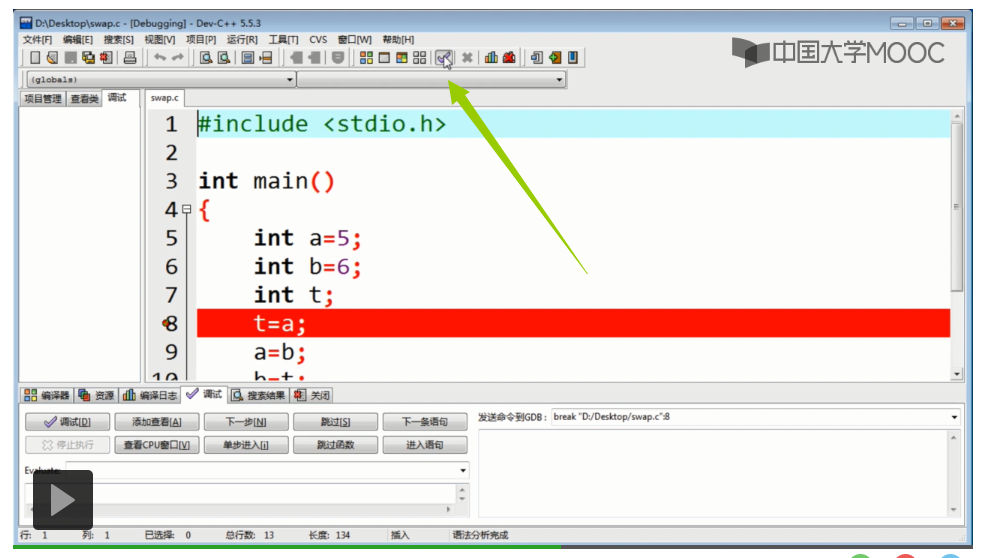
Task: Open the 窗口[W] menu
Action: (x=355, y=39)
